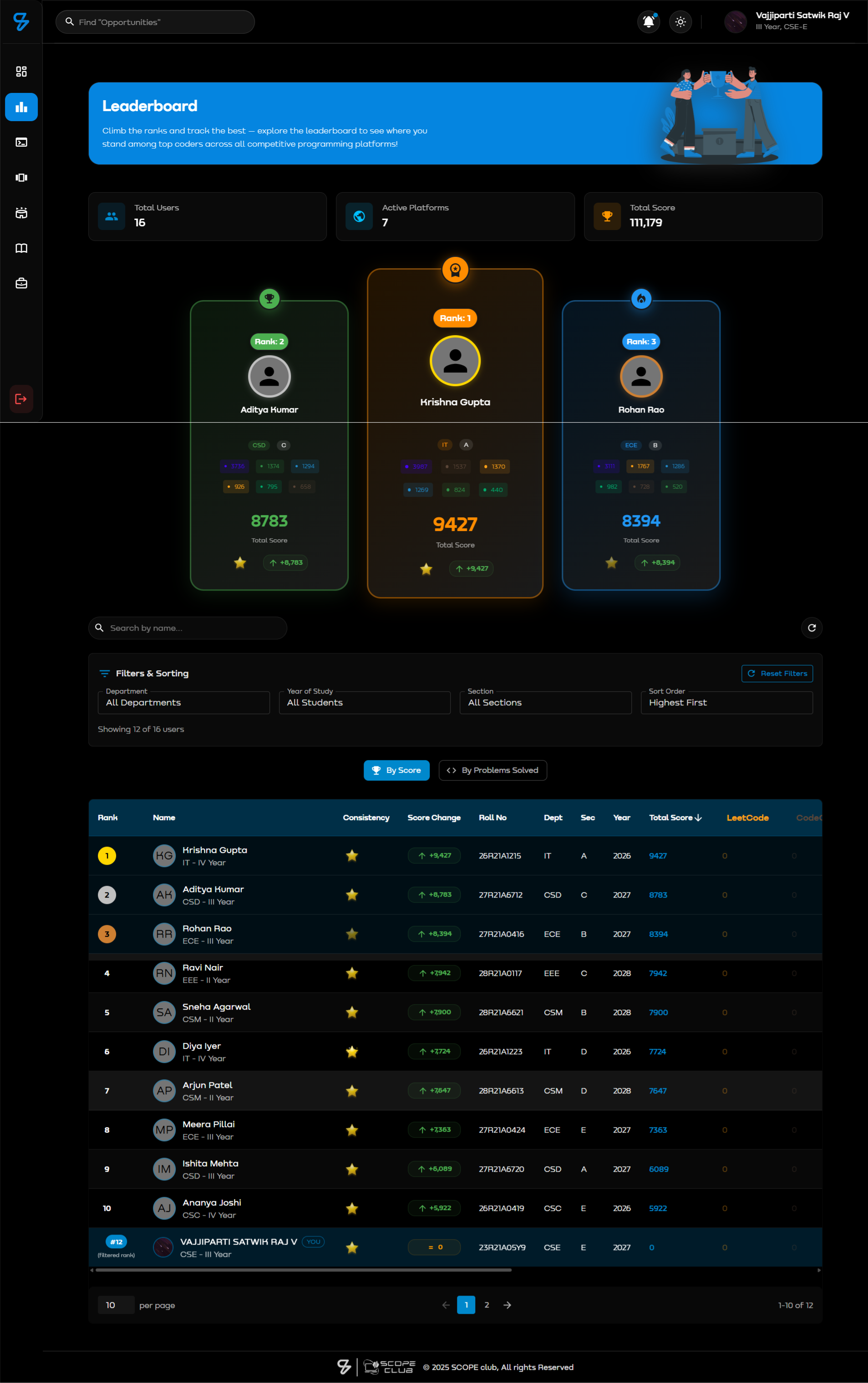Open the dashboard grid icon in the sidebar
The width and height of the screenshot is (868, 1383).
tap(21, 71)
